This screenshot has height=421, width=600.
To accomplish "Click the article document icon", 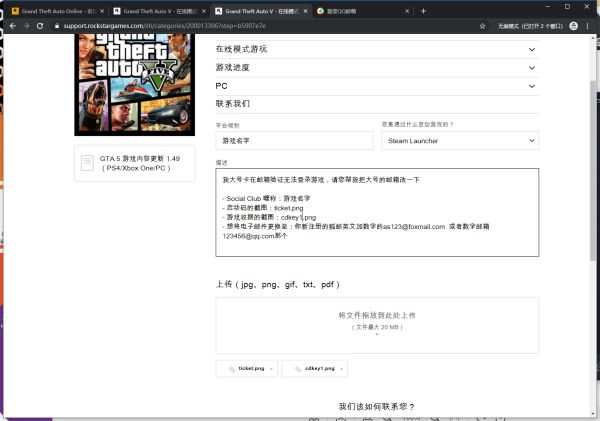I will (x=87, y=163).
